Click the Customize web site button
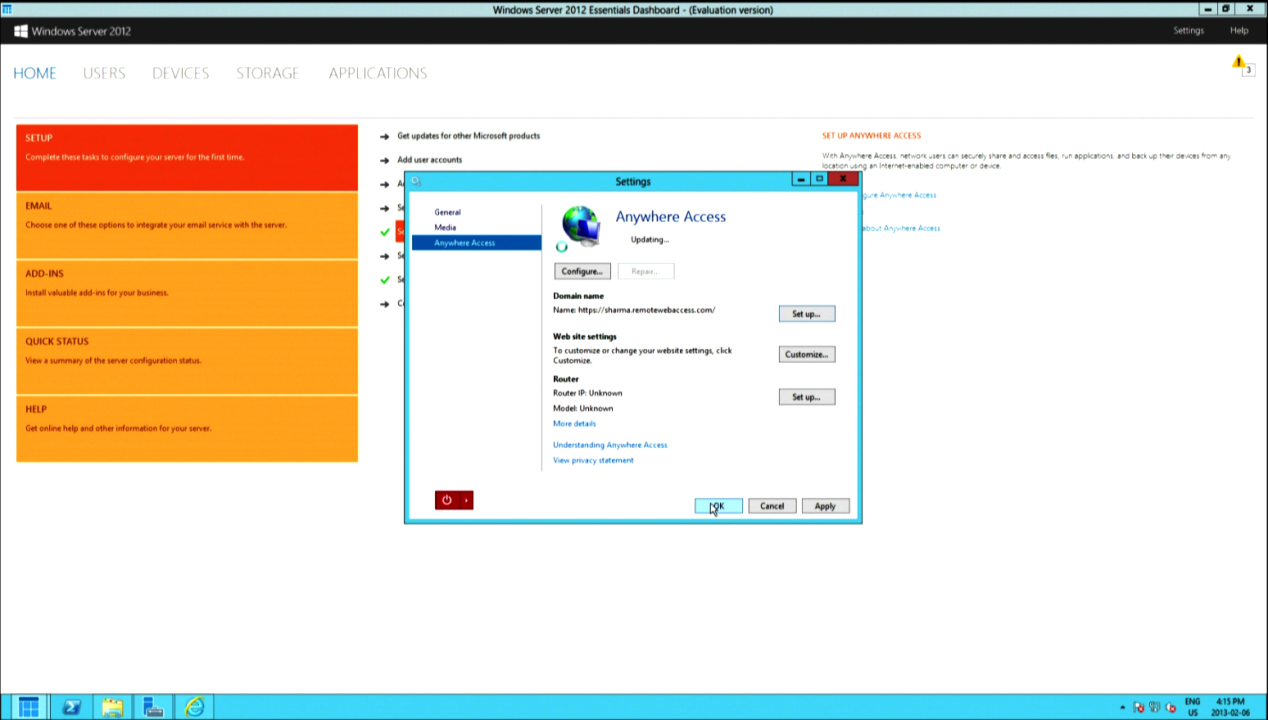 pos(806,354)
